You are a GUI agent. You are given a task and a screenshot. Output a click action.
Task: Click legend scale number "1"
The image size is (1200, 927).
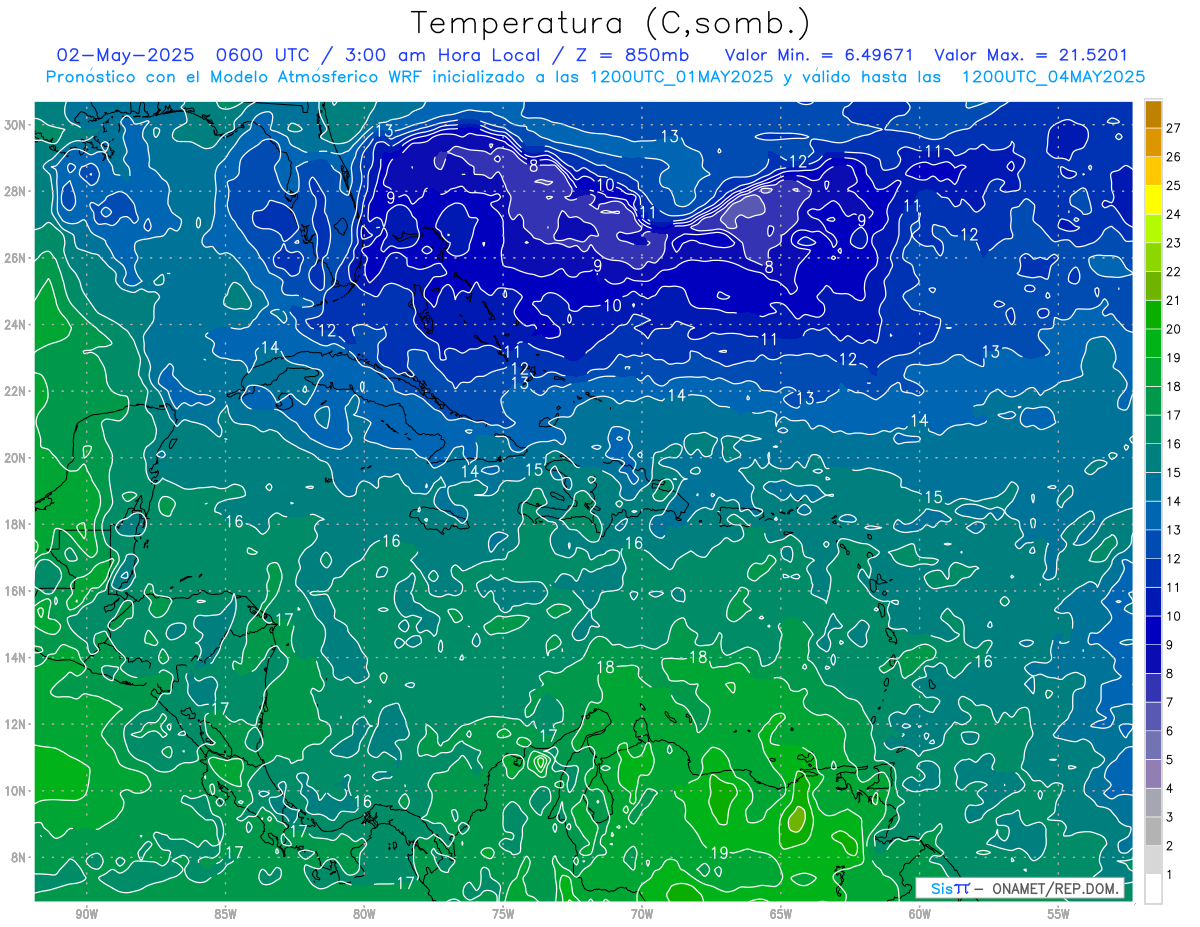[1170, 875]
